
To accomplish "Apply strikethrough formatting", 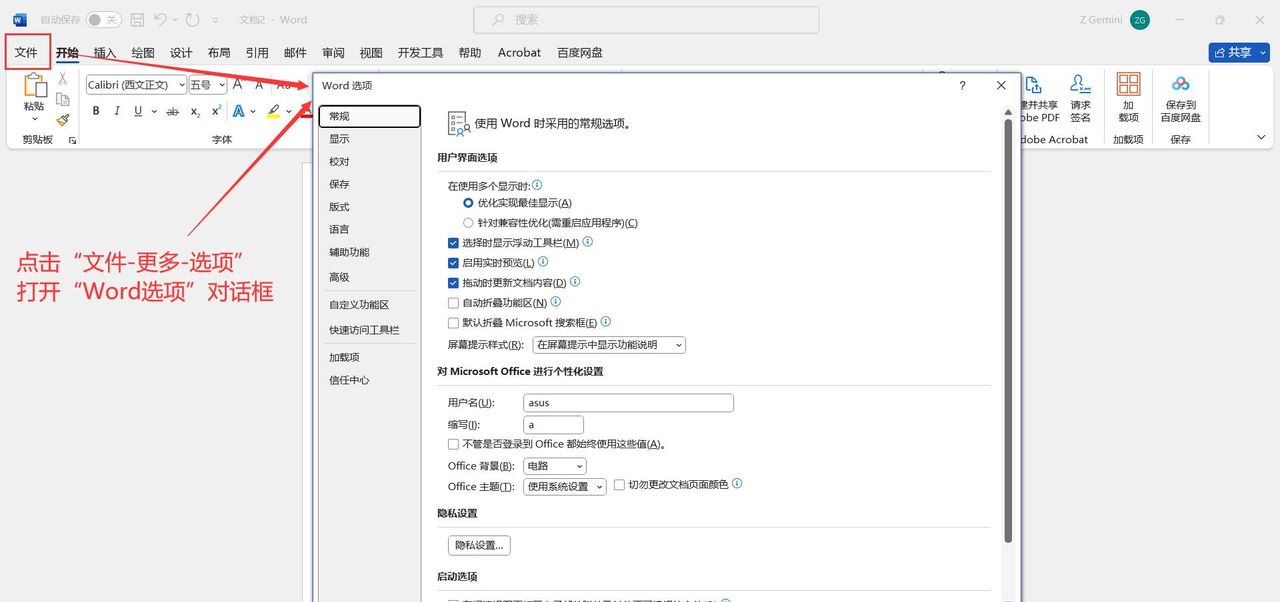I will [x=172, y=111].
